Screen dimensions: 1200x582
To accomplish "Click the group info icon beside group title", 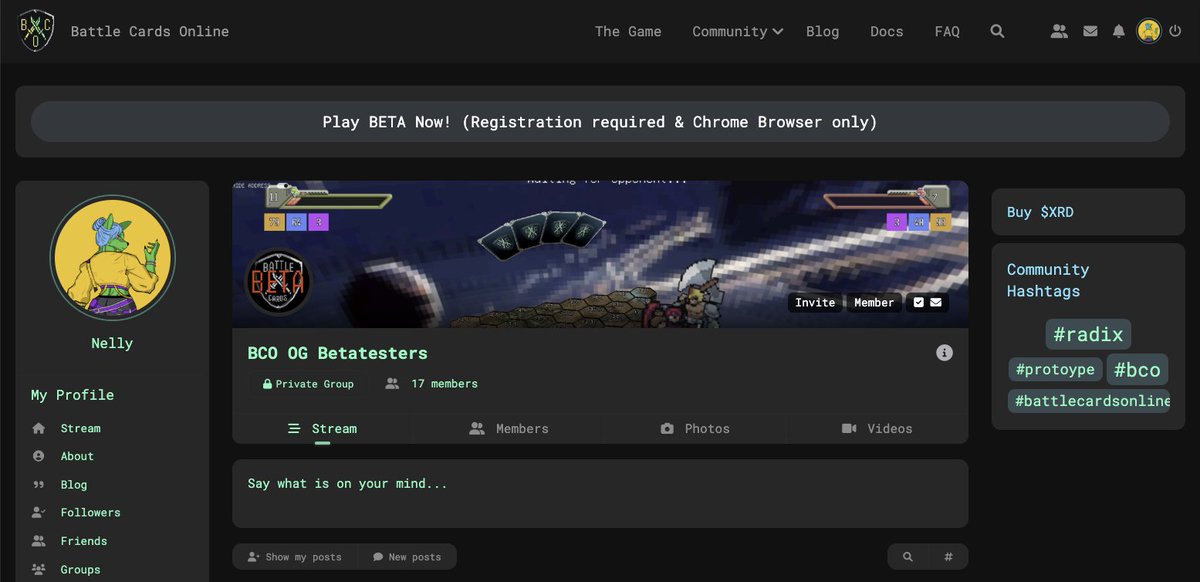I will (944, 353).
